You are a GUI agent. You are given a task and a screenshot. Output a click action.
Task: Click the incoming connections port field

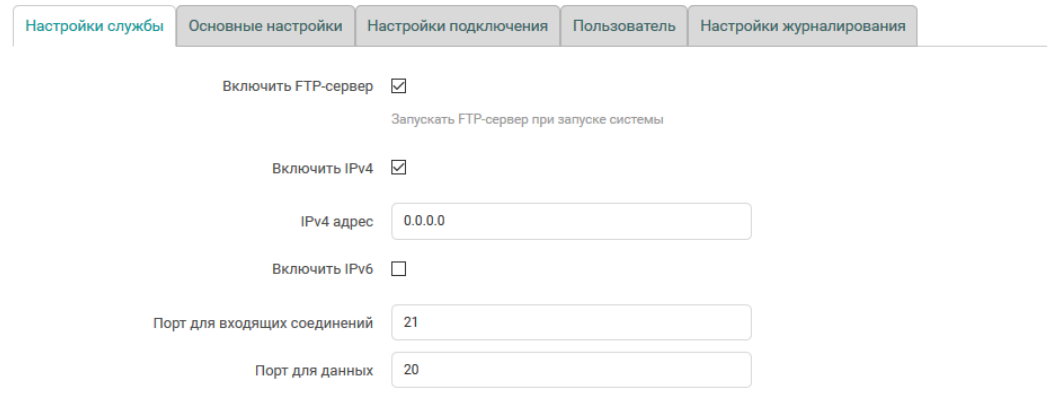click(x=570, y=323)
